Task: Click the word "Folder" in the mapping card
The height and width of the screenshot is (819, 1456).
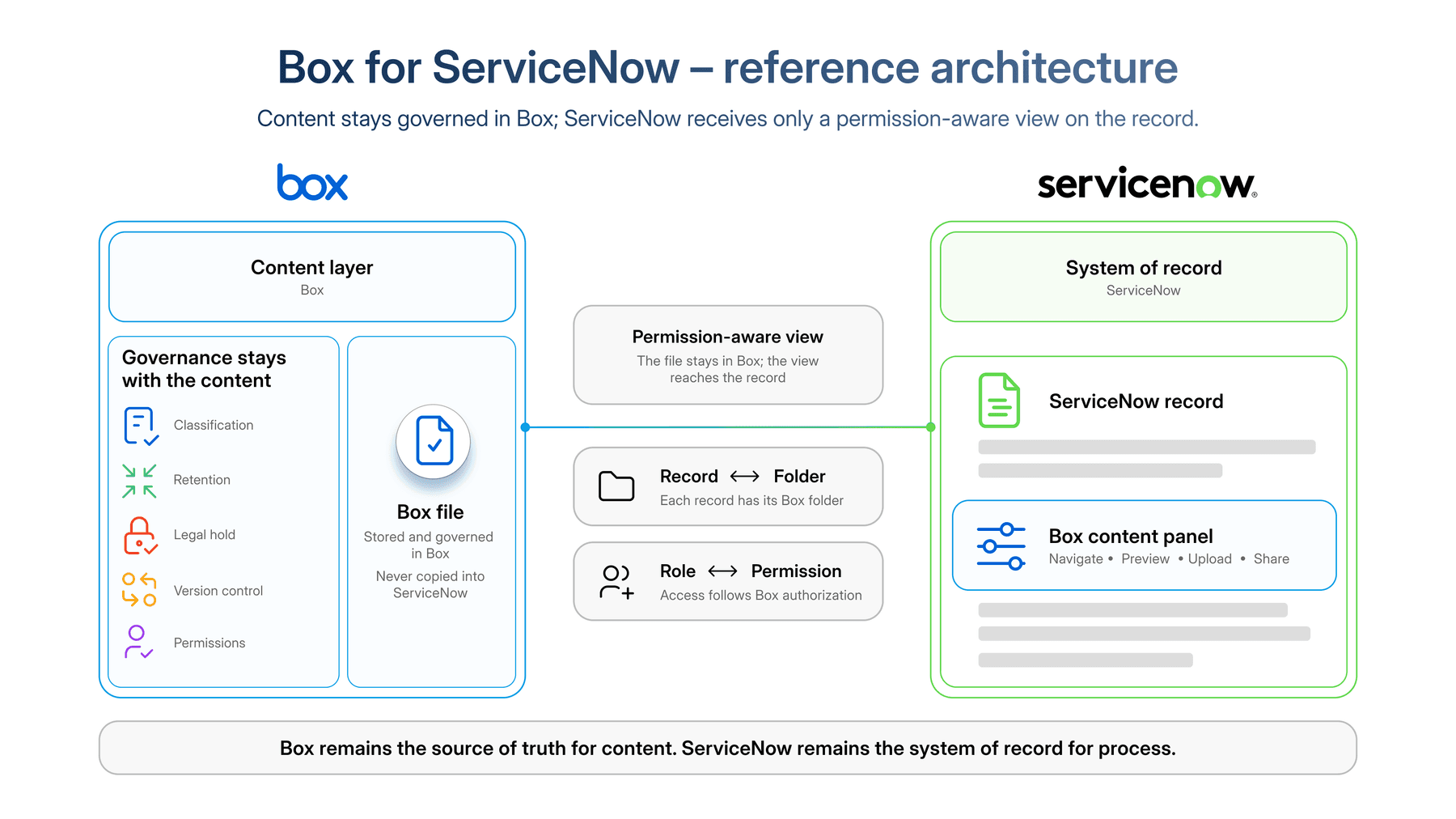Action: coord(800,477)
